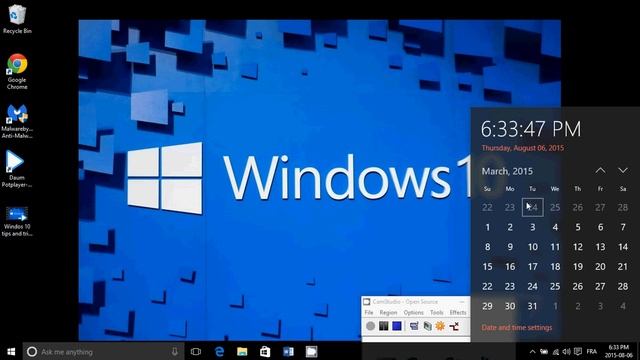Open Microsoft Word from the taskbar

click(x=288, y=351)
